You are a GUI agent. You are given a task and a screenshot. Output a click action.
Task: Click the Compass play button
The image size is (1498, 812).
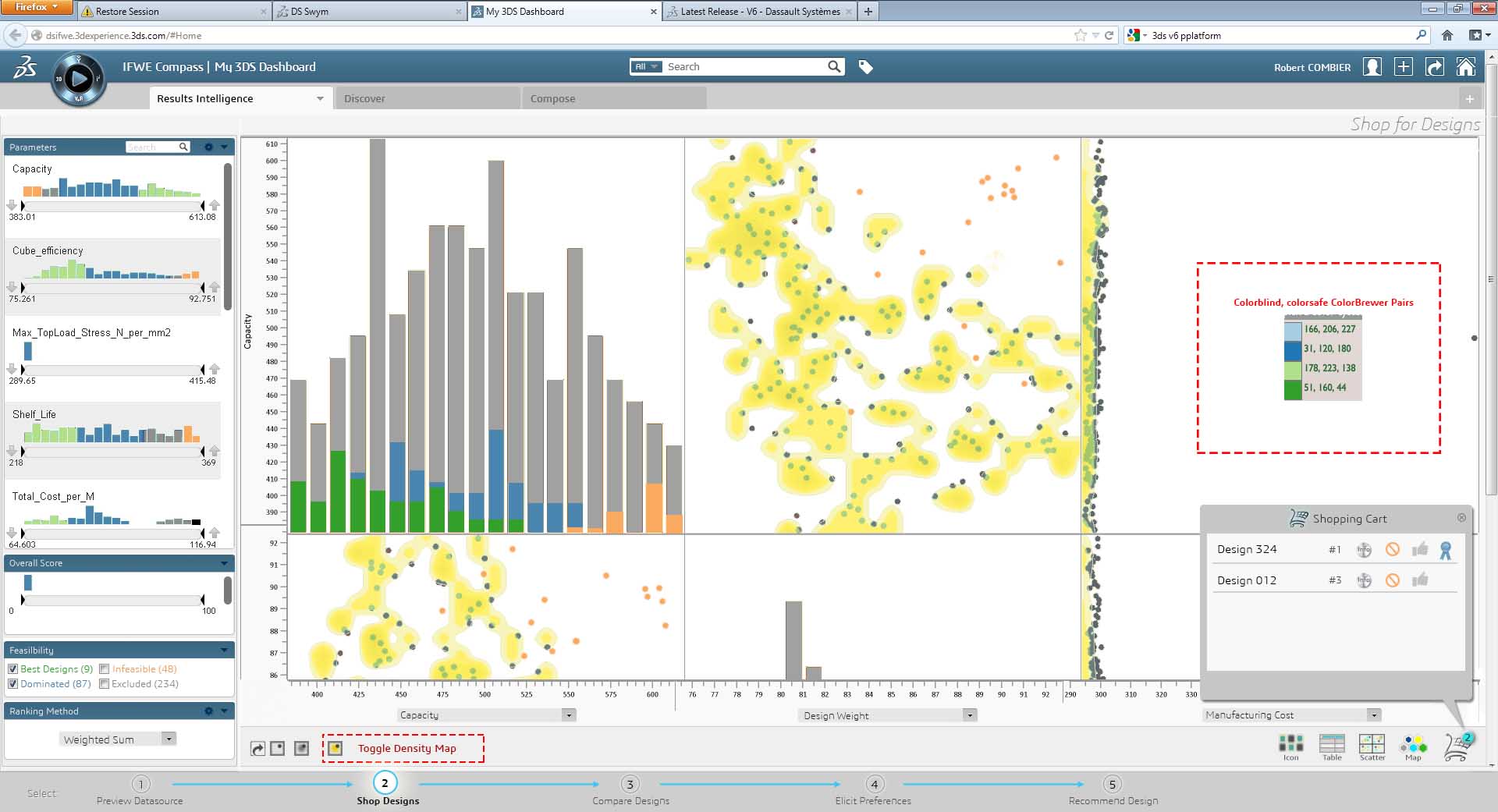click(x=78, y=78)
